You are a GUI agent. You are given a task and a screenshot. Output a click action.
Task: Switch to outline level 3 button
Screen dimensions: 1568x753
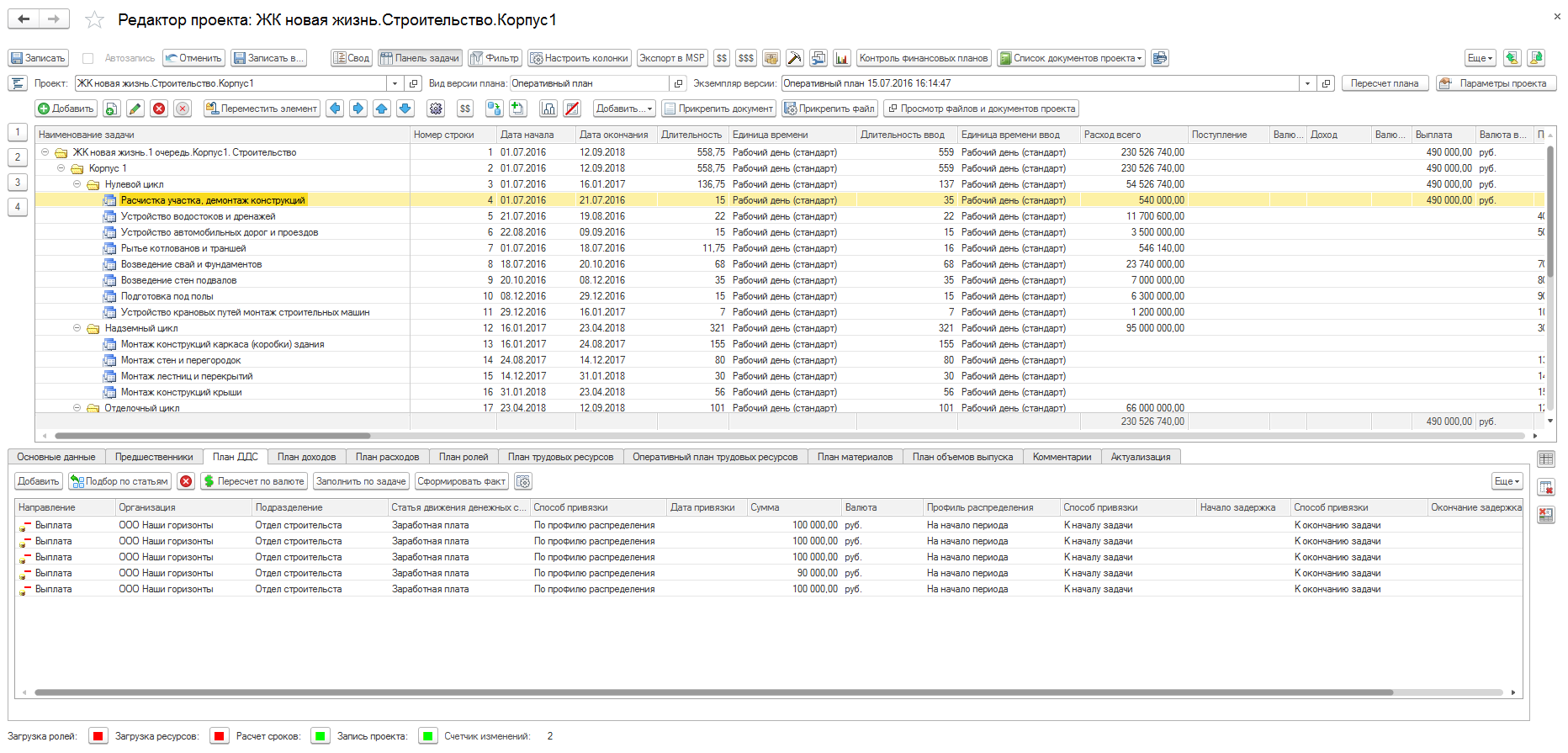(x=18, y=182)
